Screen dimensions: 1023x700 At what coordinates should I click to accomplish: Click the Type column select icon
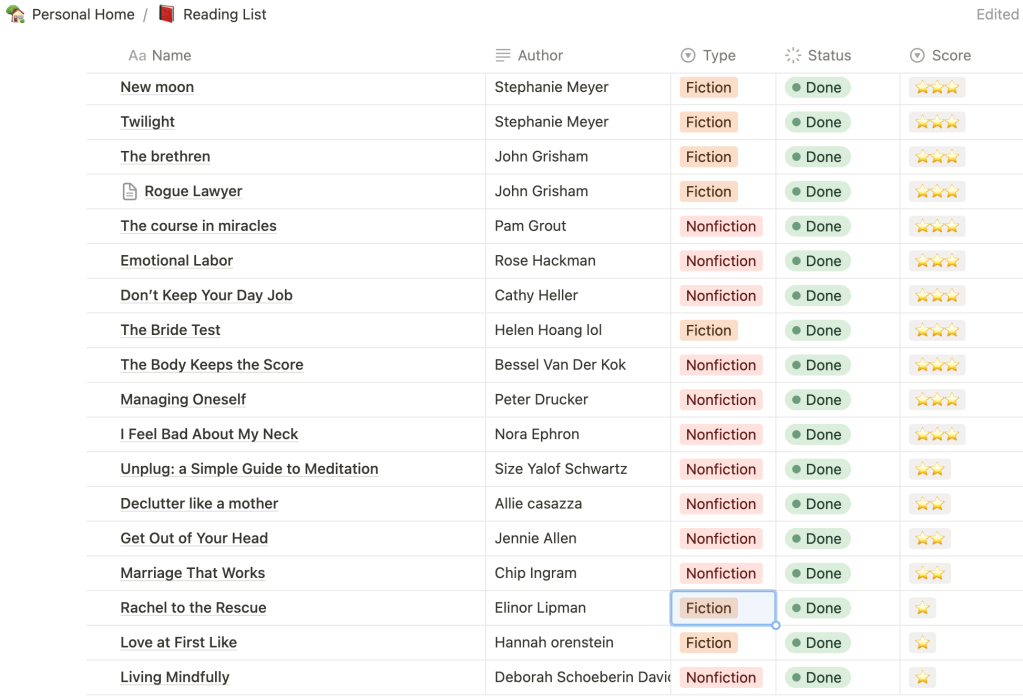pos(688,56)
